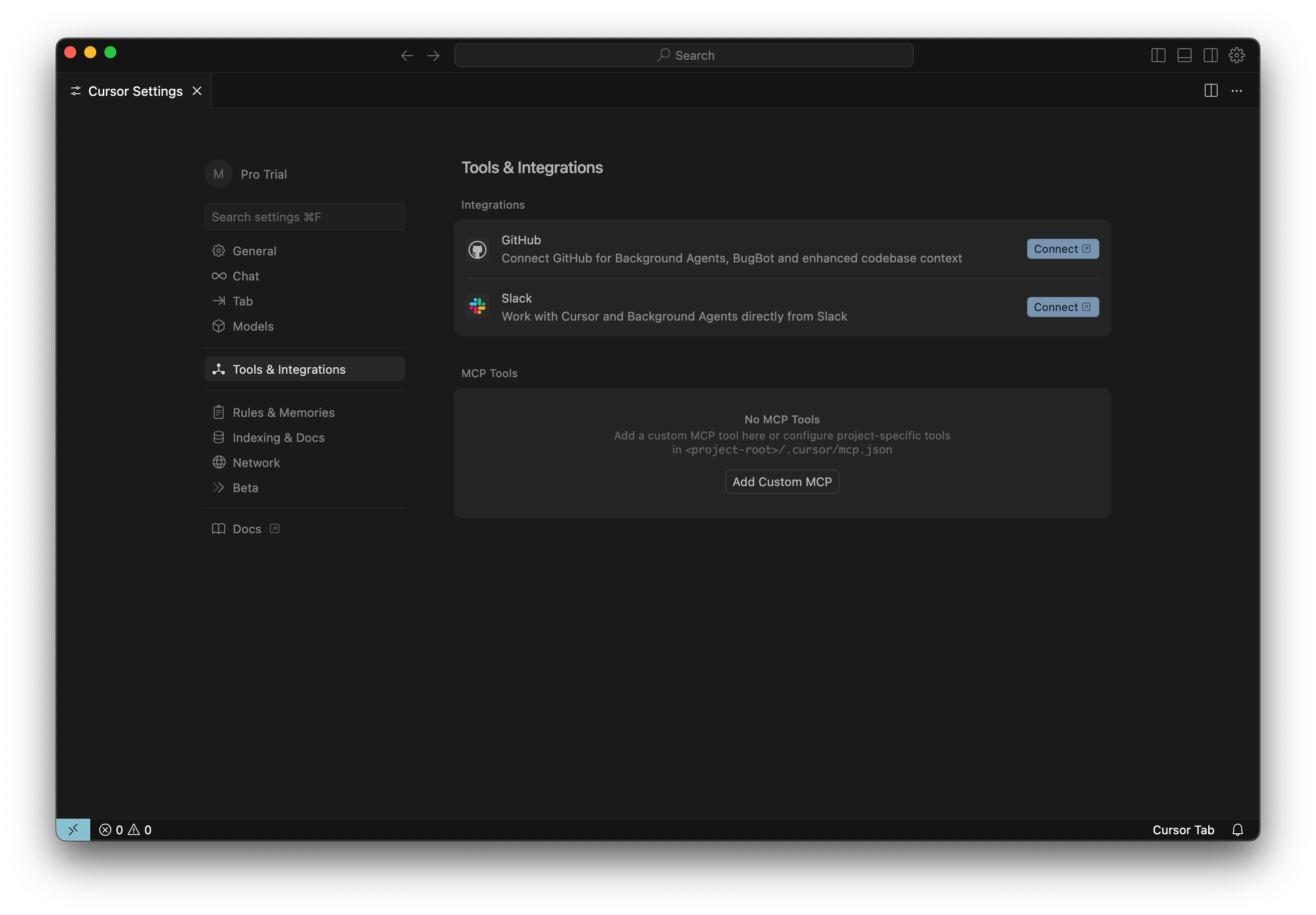Screen dimensions: 1316x915
Task: Focus the Search settings field
Action: pyautogui.click(x=304, y=217)
